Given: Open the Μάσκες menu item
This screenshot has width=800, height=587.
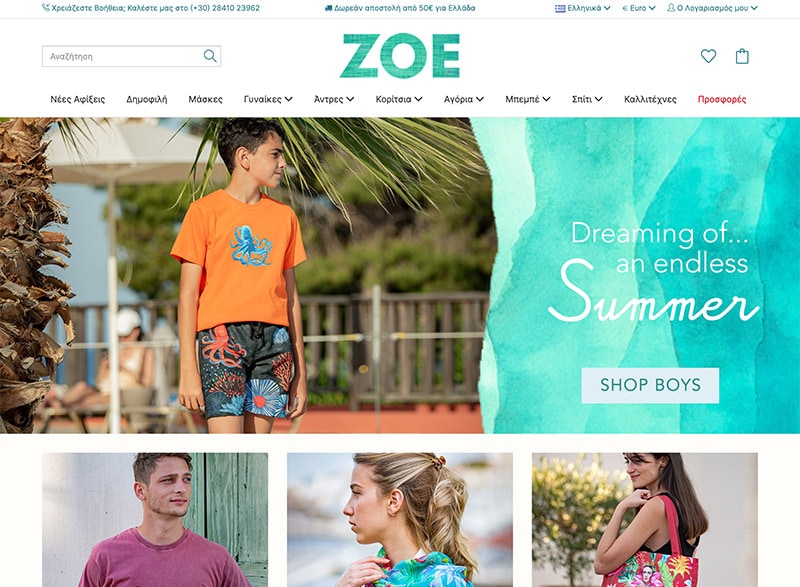Looking at the screenshot, I should pyautogui.click(x=205, y=99).
